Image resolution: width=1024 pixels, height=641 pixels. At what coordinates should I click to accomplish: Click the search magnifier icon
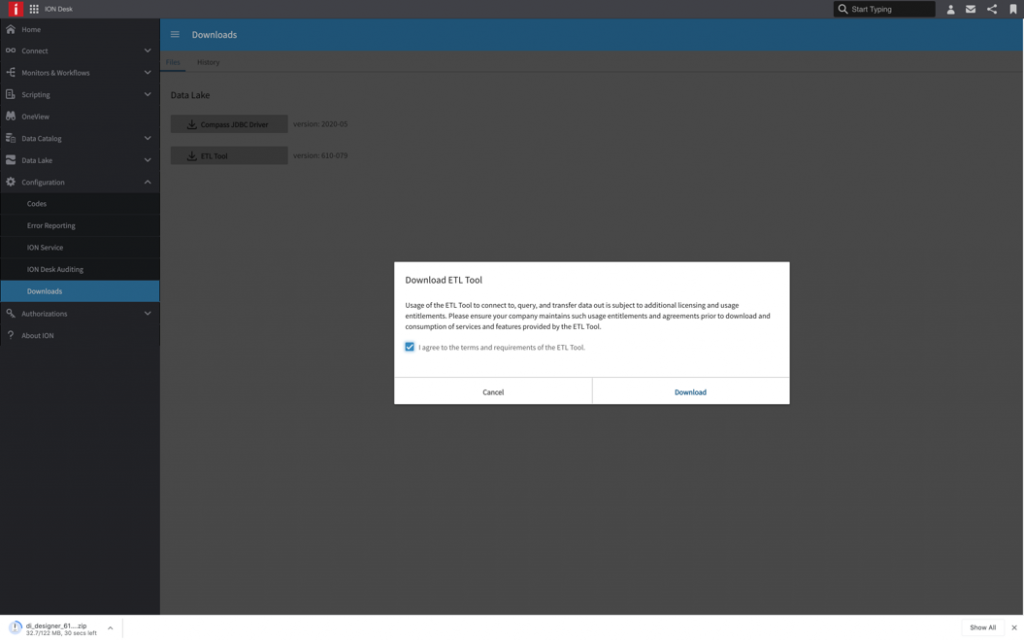842,9
